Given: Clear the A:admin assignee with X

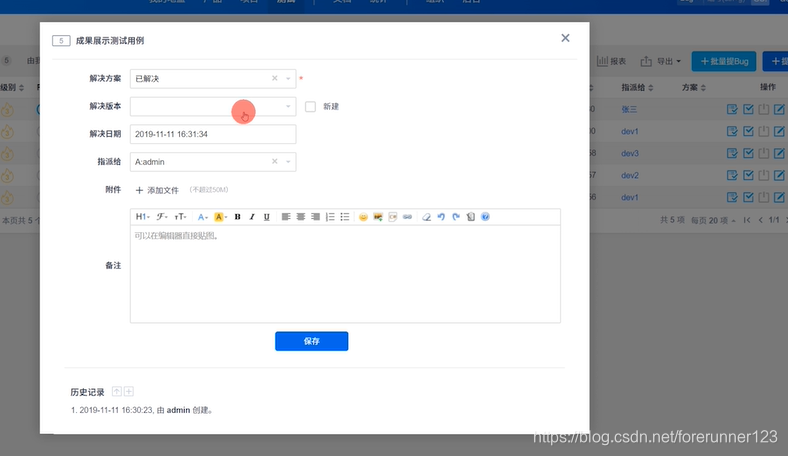Looking at the screenshot, I should coord(274,161).
